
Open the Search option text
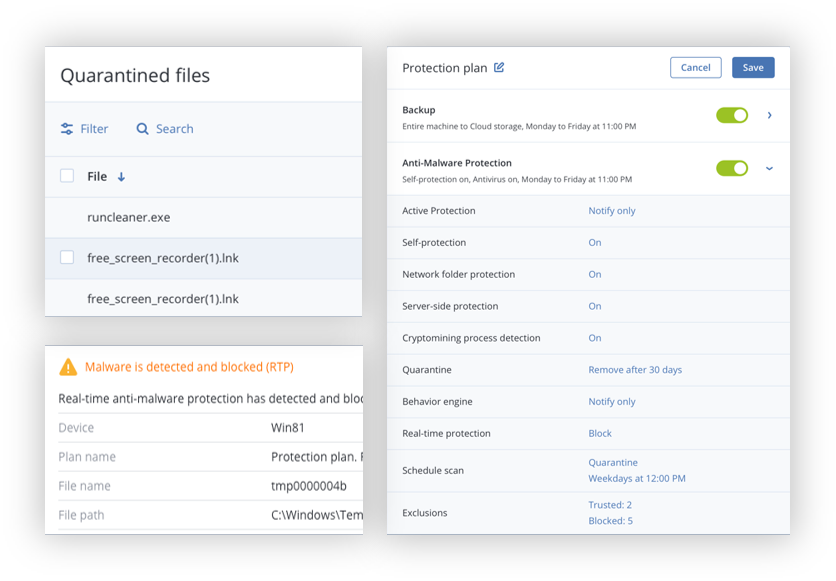pyautogui.click(x=174, y=128)
